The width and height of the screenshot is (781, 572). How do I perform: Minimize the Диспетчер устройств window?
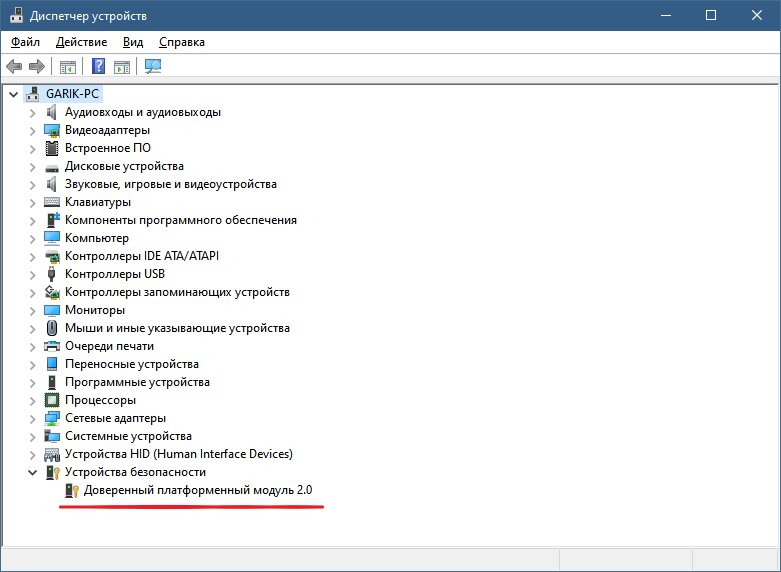[x=666, y=15]
